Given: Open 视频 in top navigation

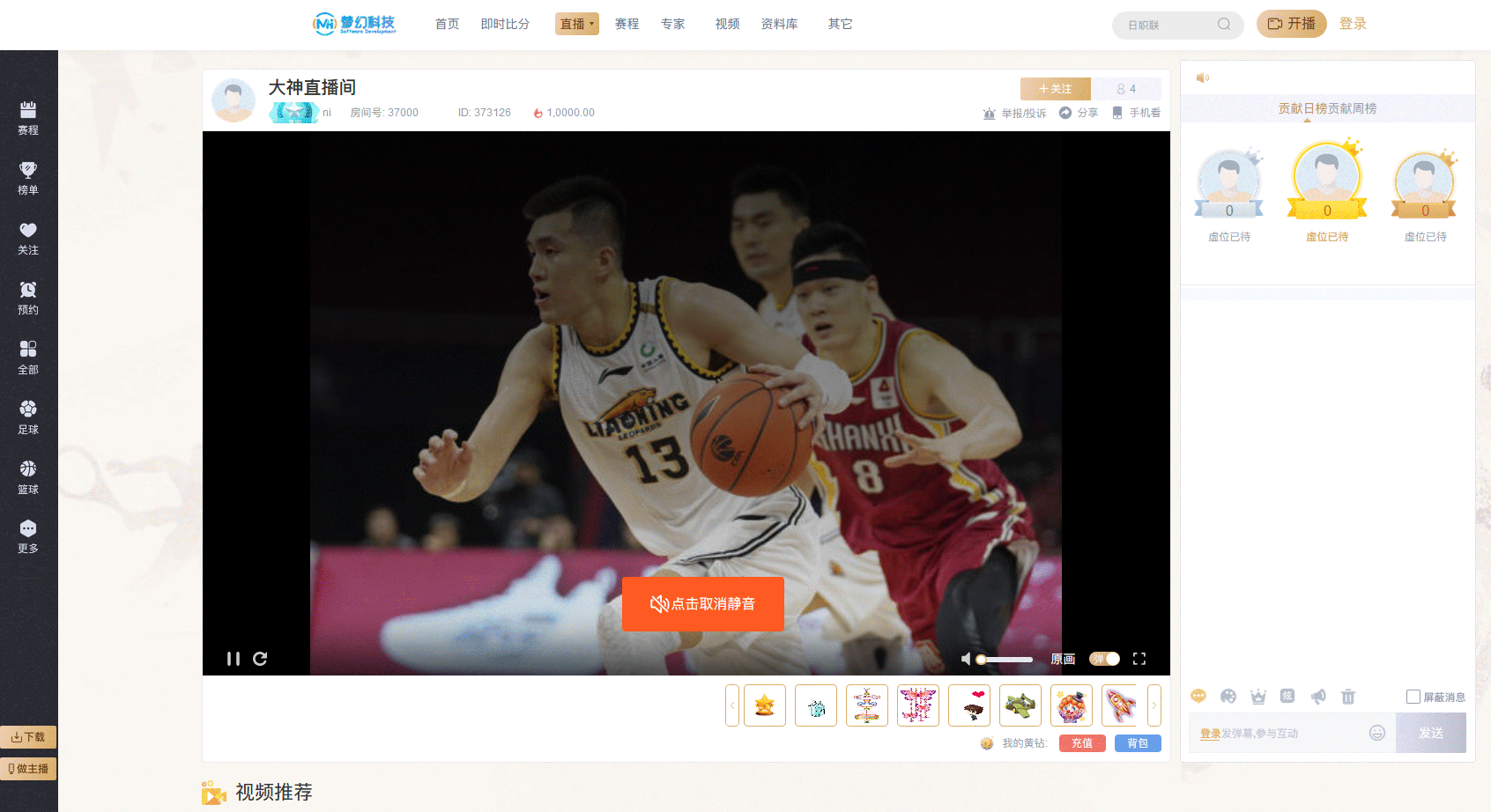Looking at the screenshot, I should [728, 24].
